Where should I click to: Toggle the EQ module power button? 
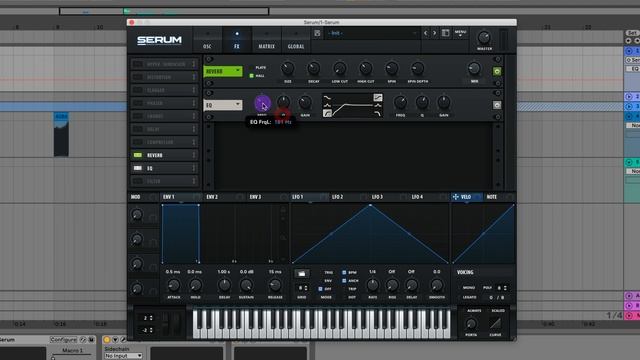pyautogui.click(x=497, y=105)
